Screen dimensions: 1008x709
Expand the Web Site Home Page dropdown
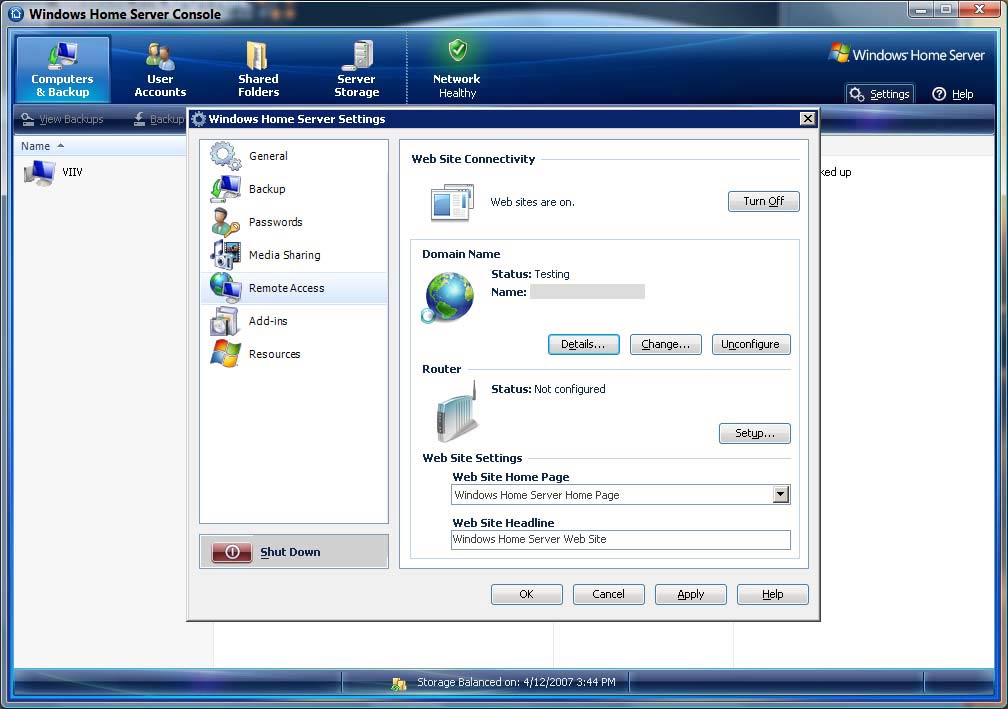click(x=780, y=495)
